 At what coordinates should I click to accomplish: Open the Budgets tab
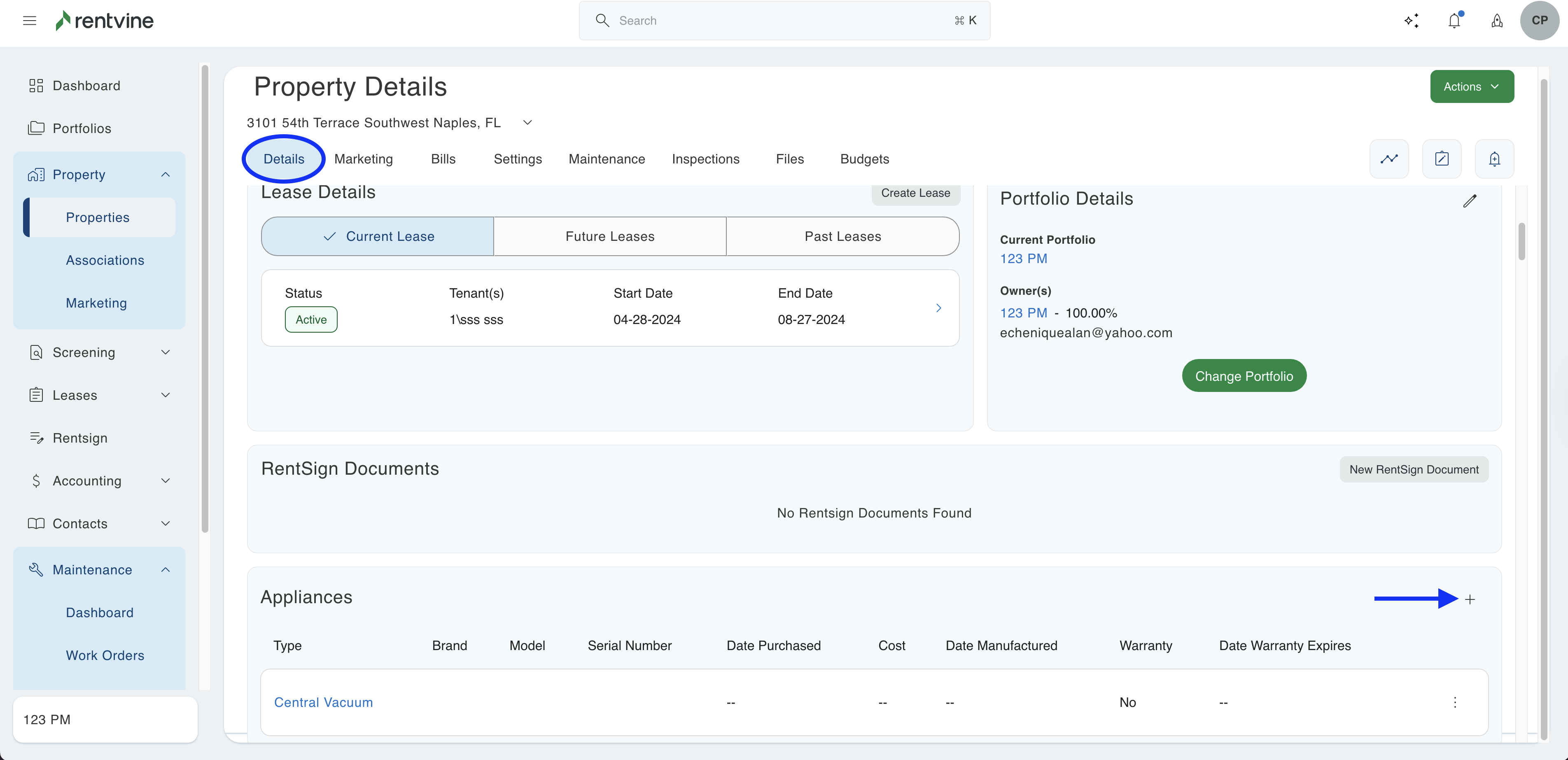864,159
